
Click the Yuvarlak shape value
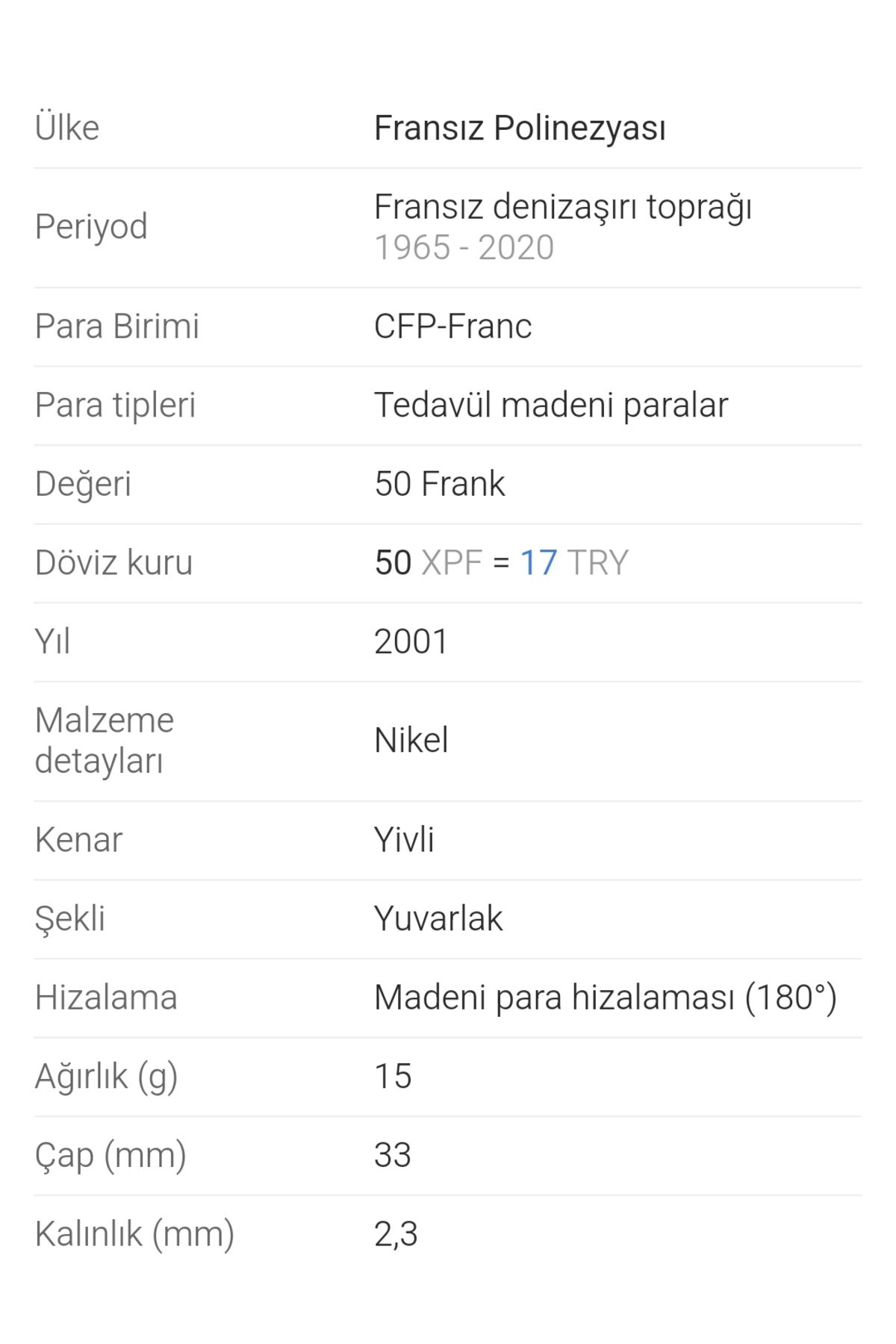(438, 918)
